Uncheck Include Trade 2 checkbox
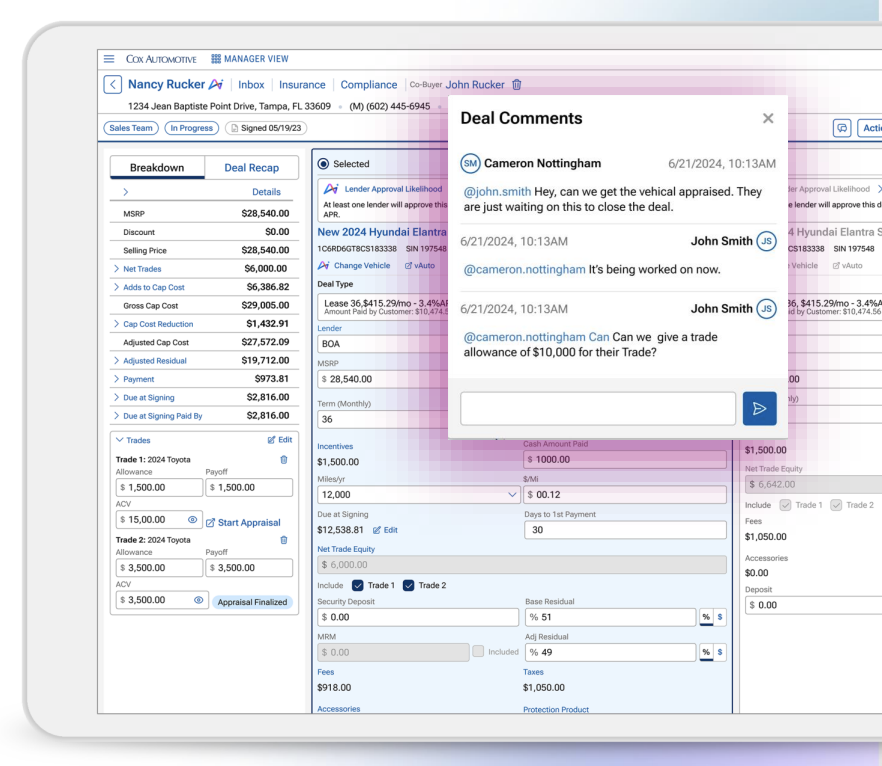882x766 pixels. click(409, 585)
